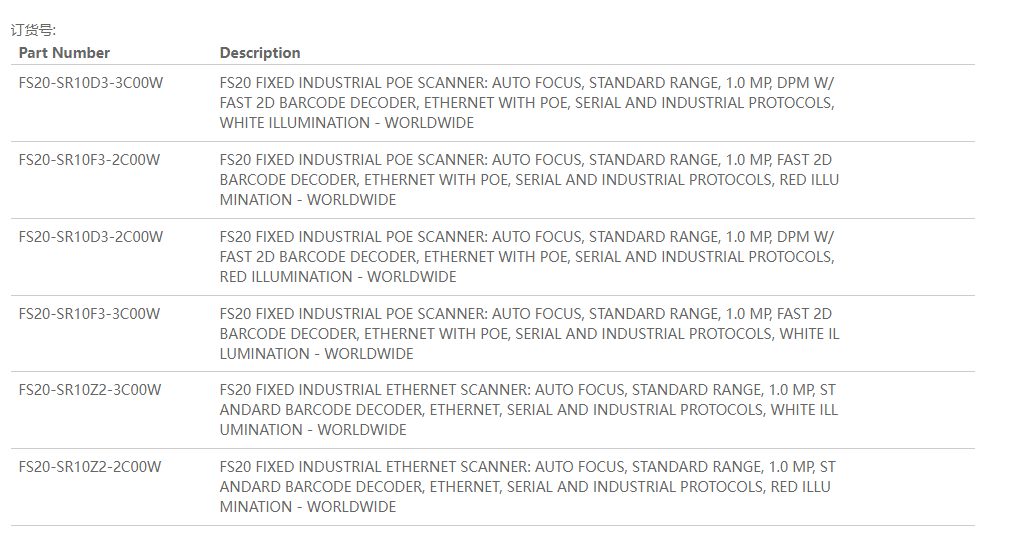Click the description of FS20-SR10D3-2C00W
This screenshot has height=552, width=1030.
point(527,257)
